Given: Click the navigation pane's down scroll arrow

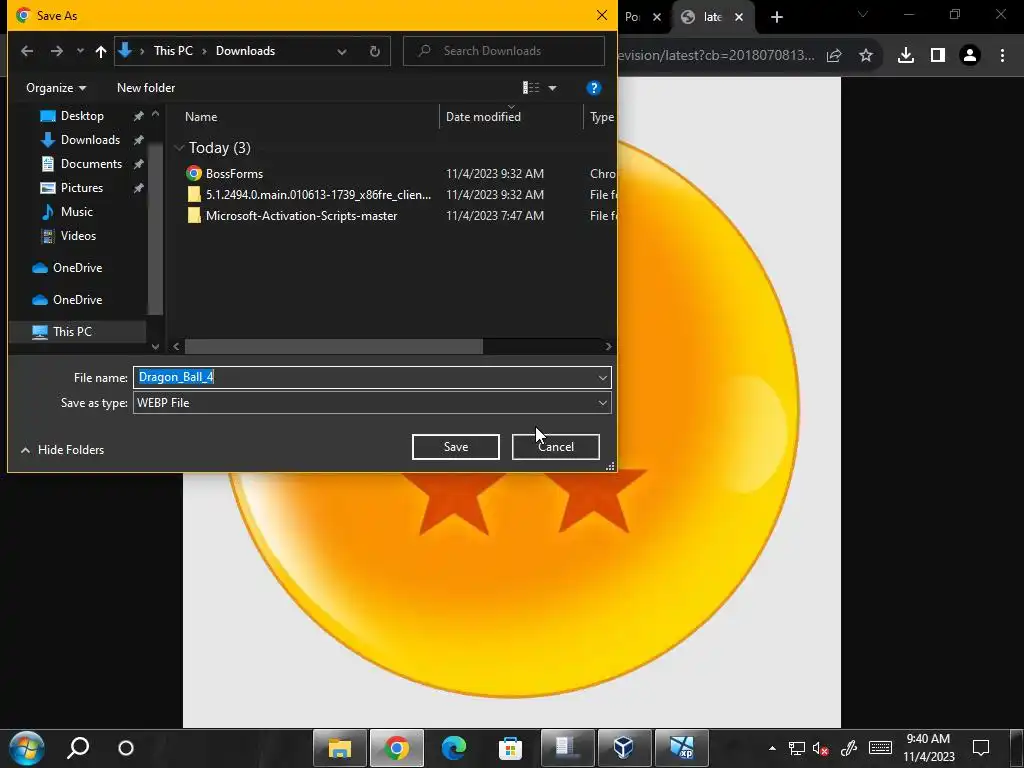Looking at the screenshot, I should pyautogui.click(x=155, y=347).
